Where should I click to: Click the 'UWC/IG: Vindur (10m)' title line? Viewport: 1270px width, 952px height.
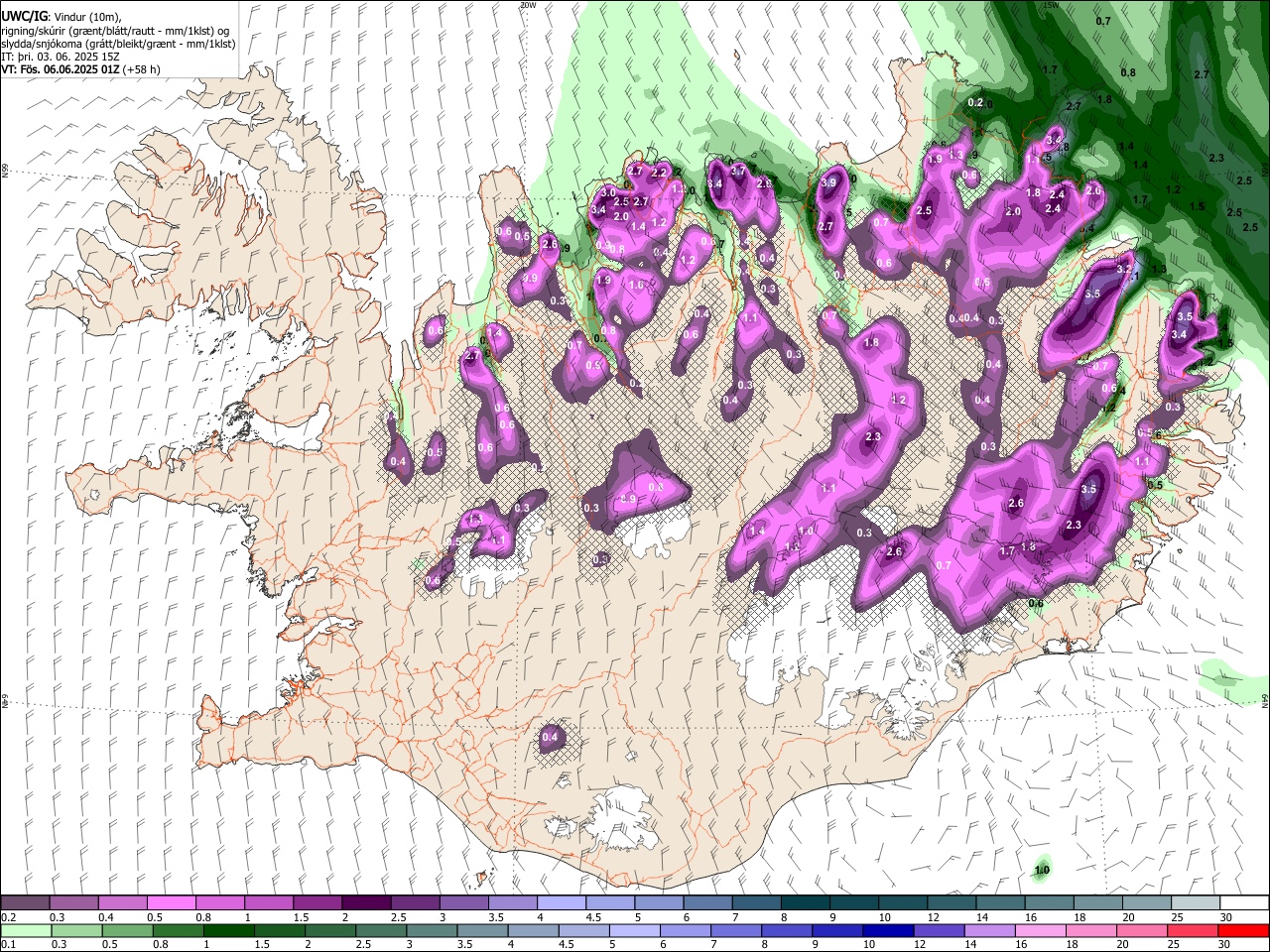pyautogui.click(x=61, y=17)
